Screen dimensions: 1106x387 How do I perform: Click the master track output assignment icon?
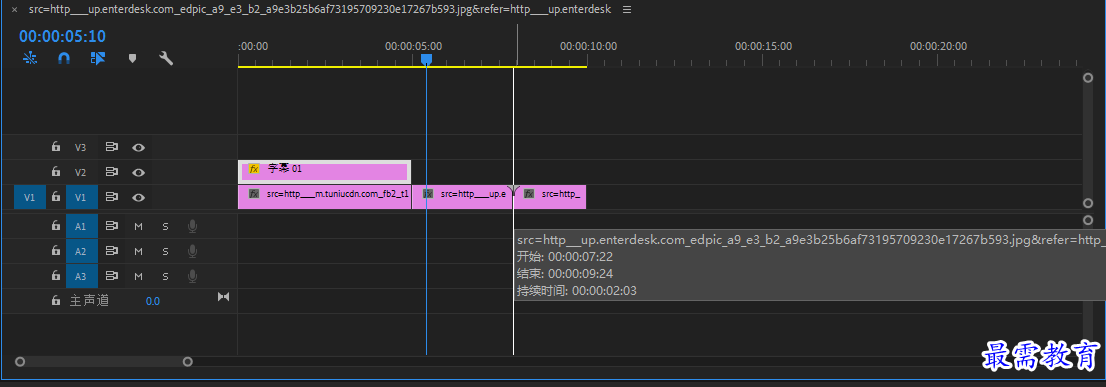[x=223, y=297]
